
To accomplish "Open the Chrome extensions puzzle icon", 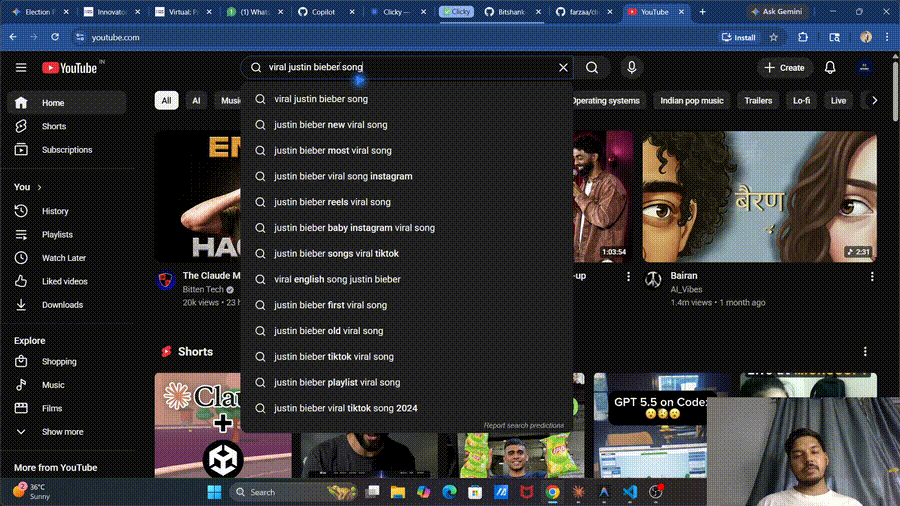I will point(802,37).
